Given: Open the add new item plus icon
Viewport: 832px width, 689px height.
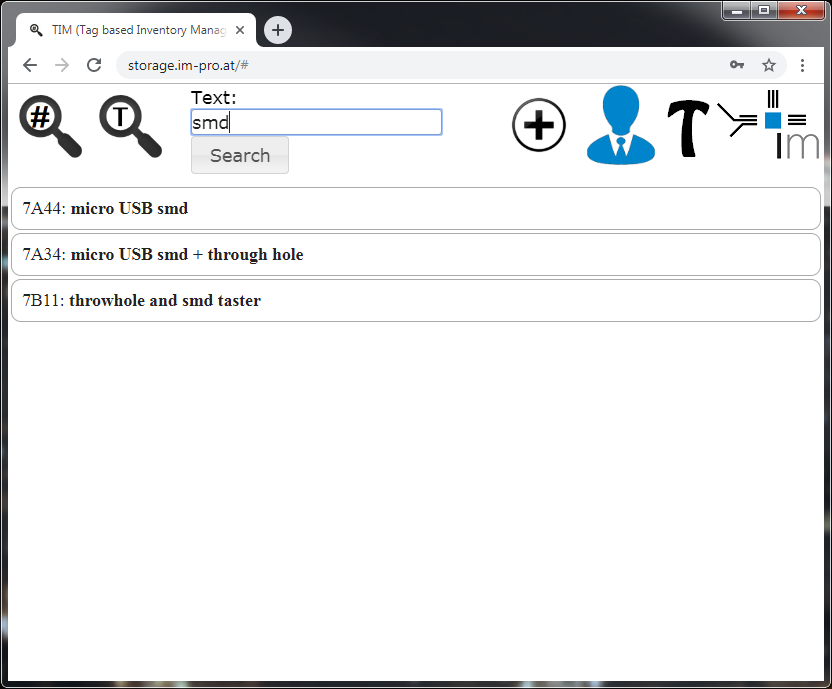Looking at the screenshot, I should 539,125.
